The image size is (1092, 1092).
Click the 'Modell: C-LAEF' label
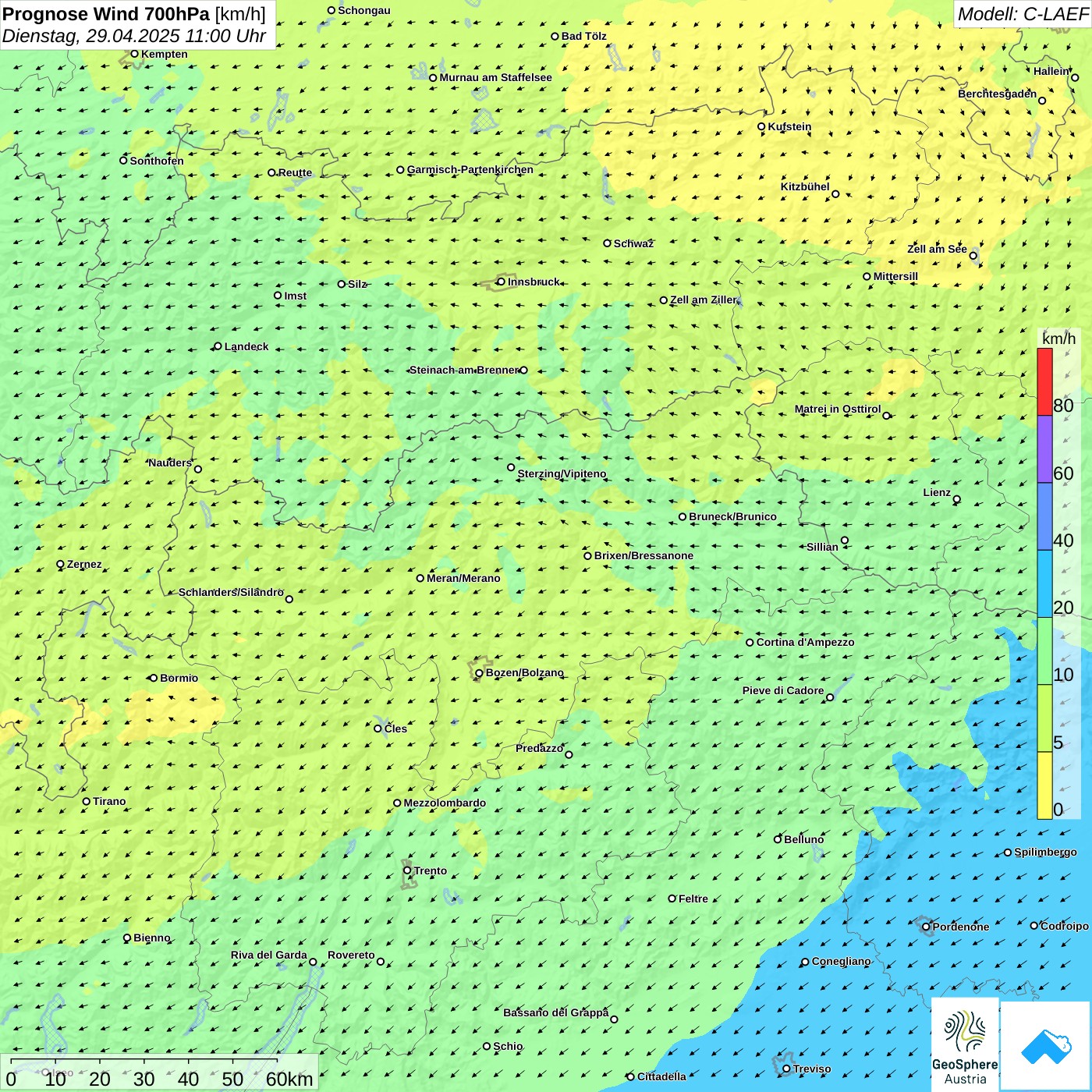(1022, 14)
